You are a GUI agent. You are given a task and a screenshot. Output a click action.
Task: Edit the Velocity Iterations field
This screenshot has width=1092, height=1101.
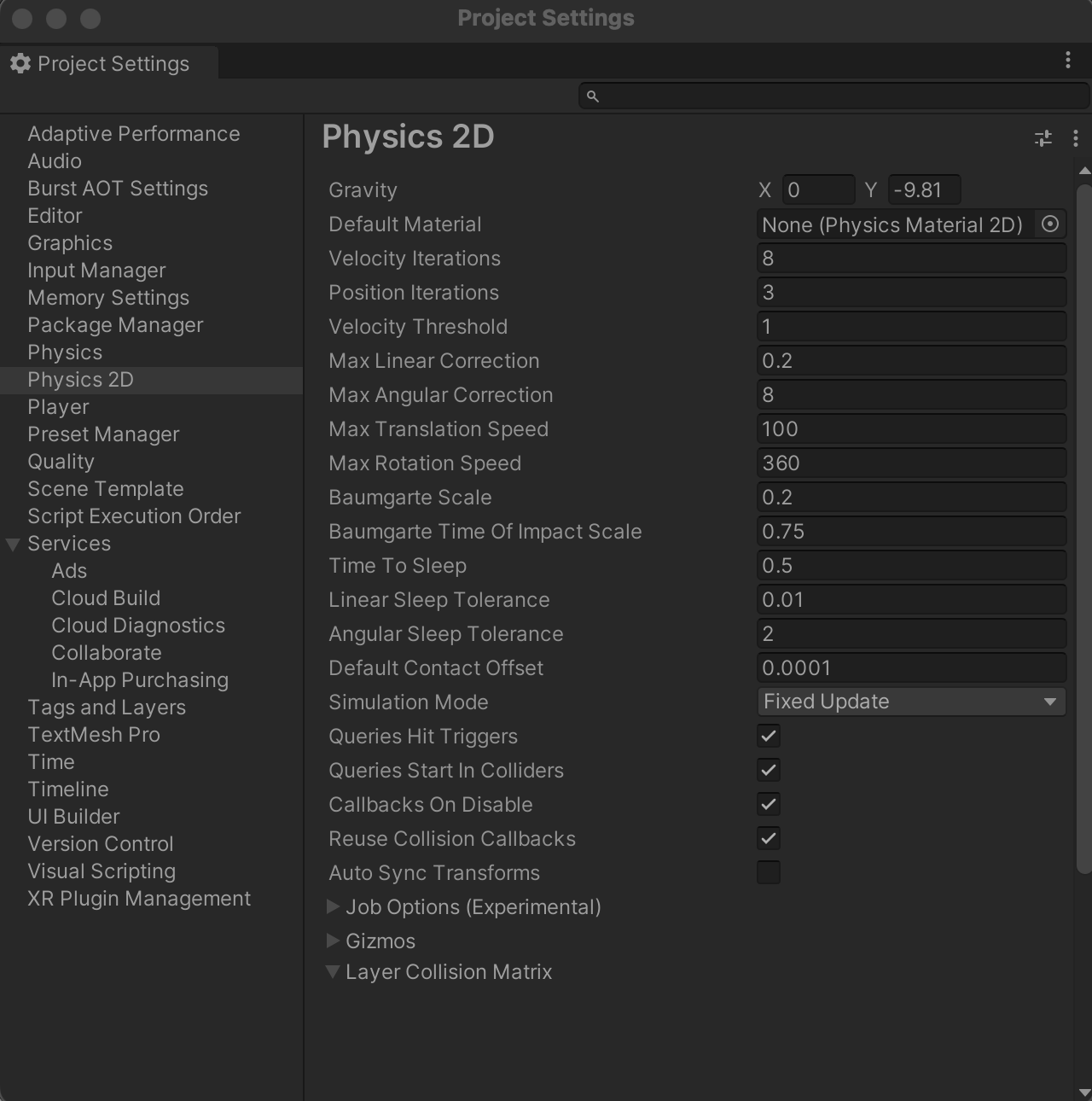click(911, 258)
